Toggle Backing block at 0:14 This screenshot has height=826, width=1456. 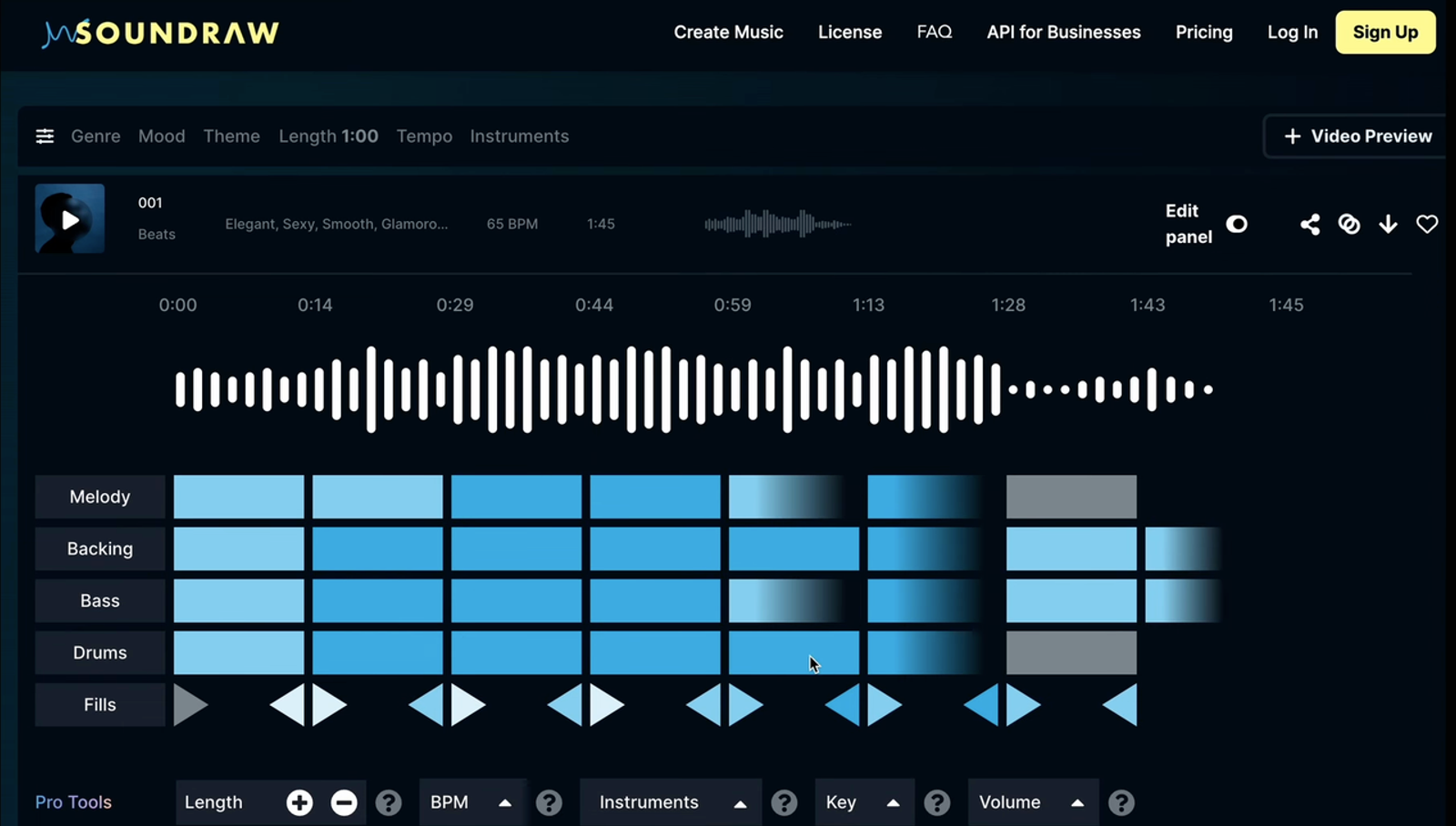[x=378, y=549]
